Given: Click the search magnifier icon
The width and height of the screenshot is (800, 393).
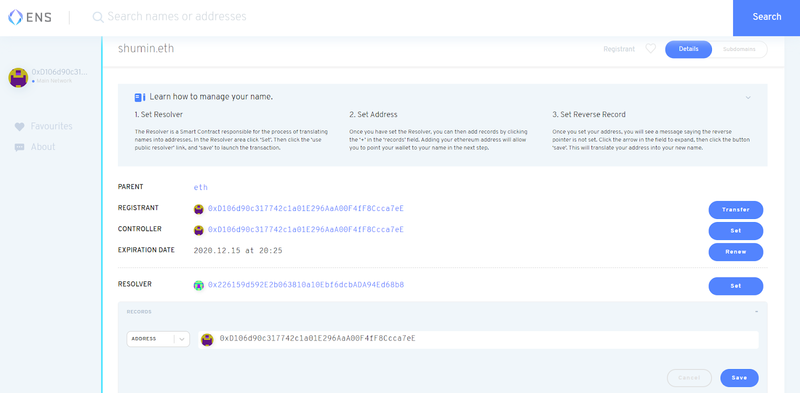Looking at the screenshot, I should tap(97, 17).
